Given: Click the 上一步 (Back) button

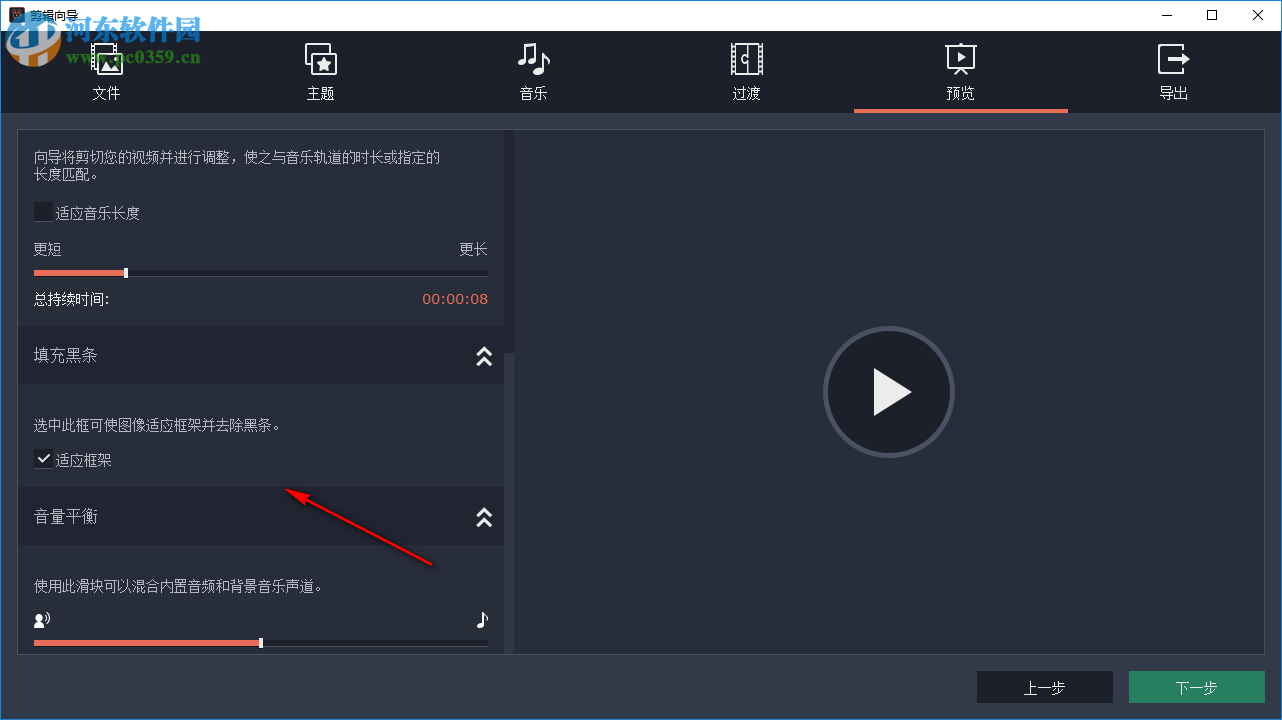Looking at the screenshot, I should pos(1045,687).
